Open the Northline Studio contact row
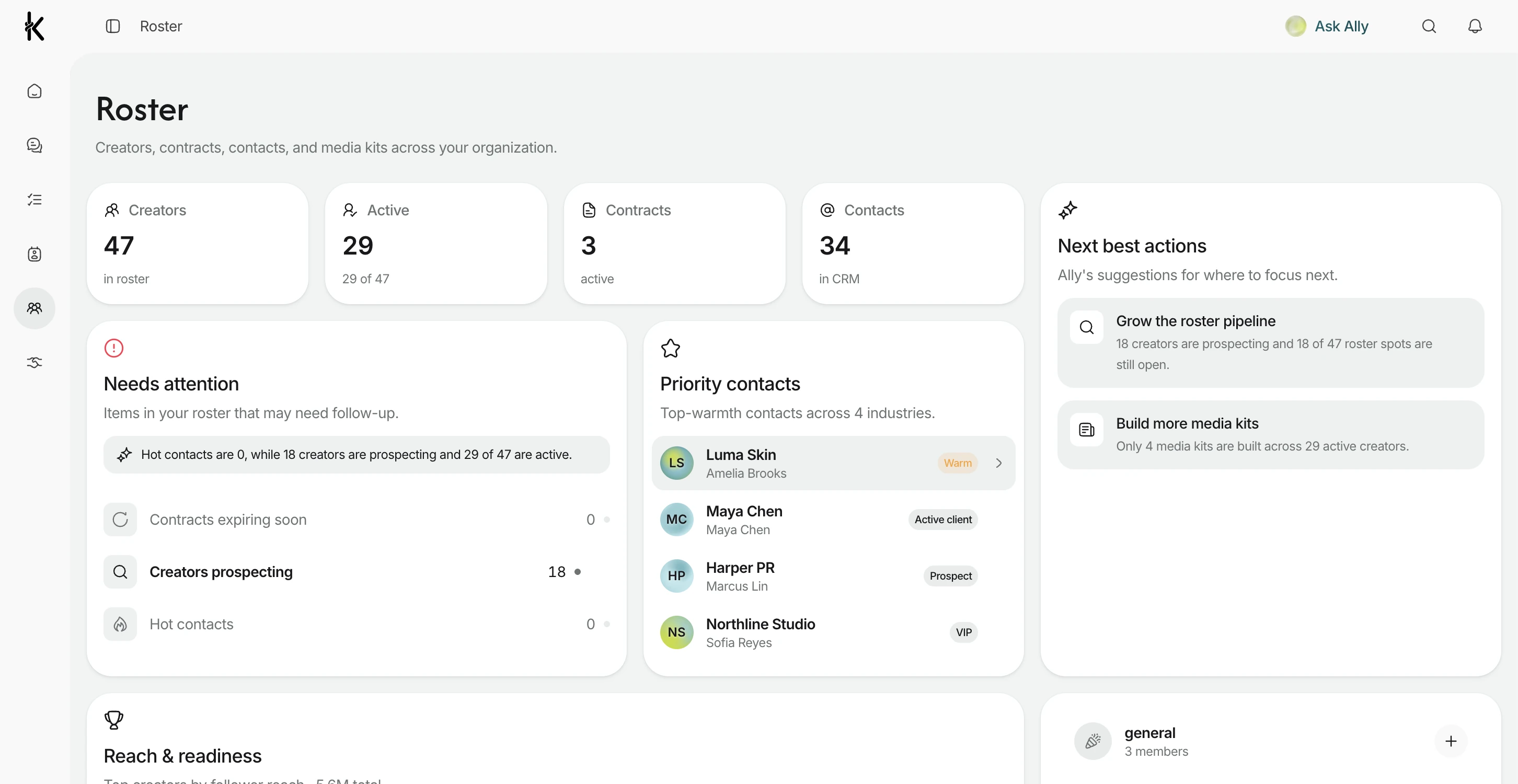The width and height of the screenshot is (1518, 784). click(833, 632)
